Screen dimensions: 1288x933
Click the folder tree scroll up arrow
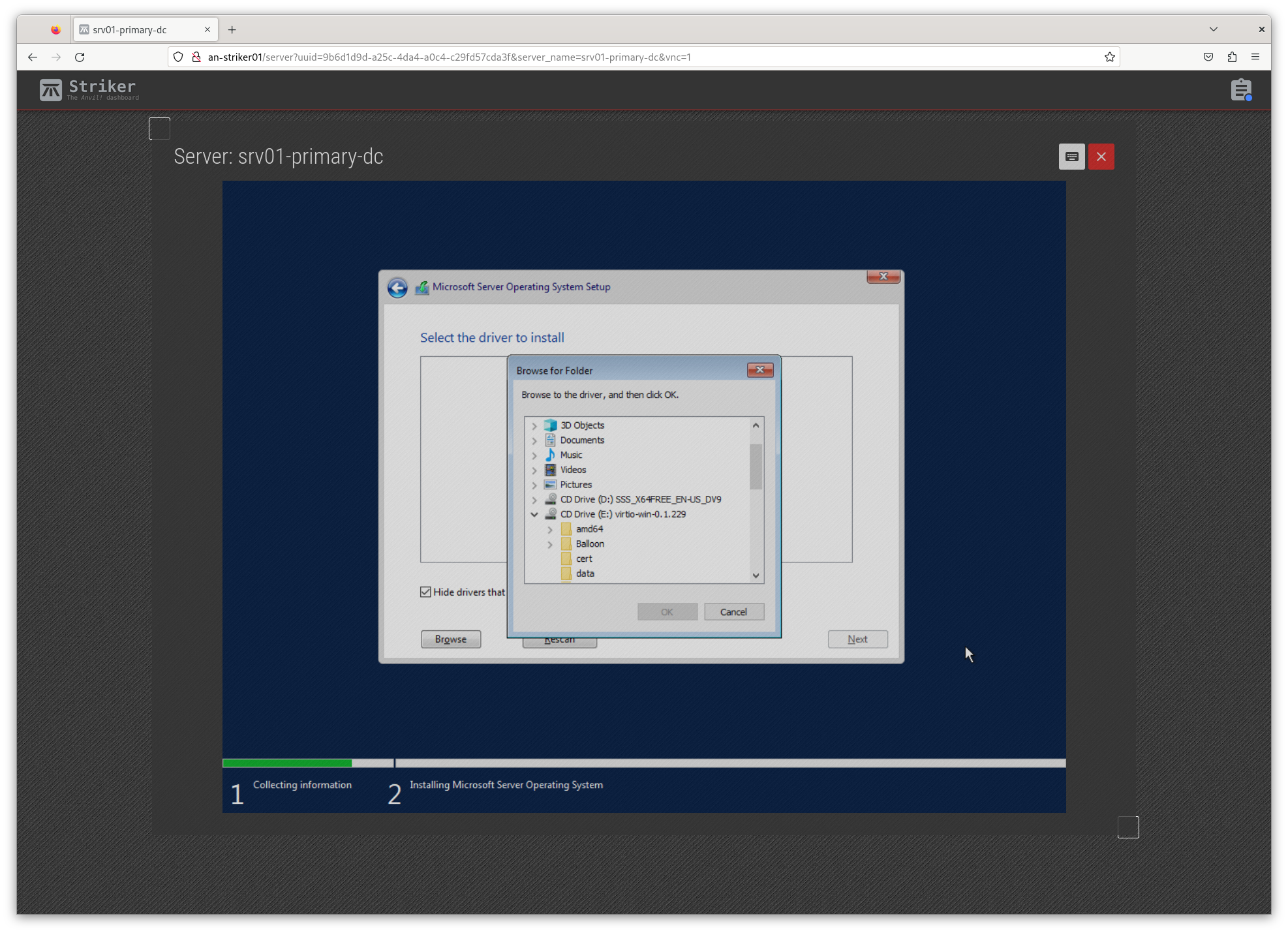[756, 425]
